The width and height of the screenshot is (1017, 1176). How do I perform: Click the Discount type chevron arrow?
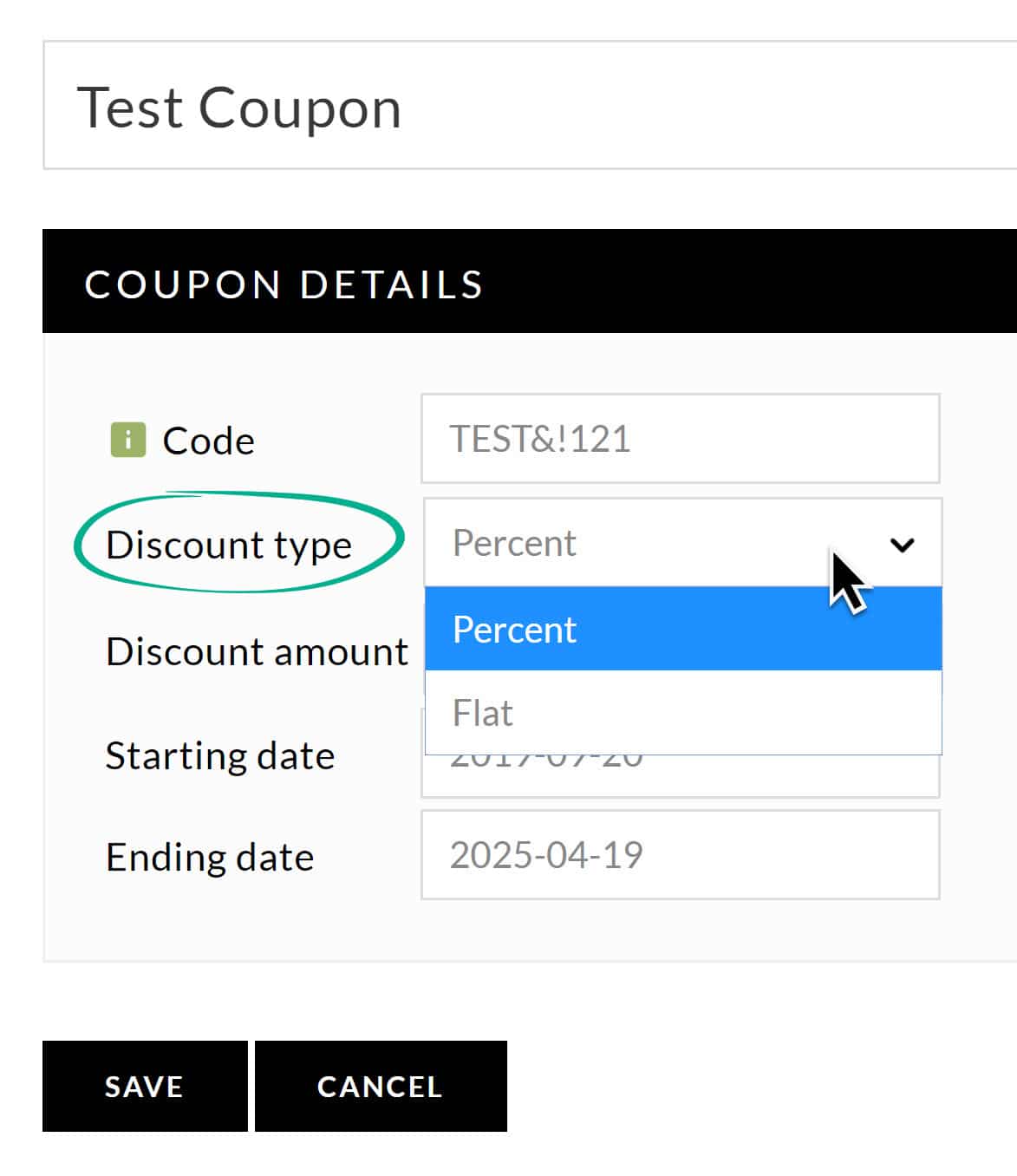[902, 545]
